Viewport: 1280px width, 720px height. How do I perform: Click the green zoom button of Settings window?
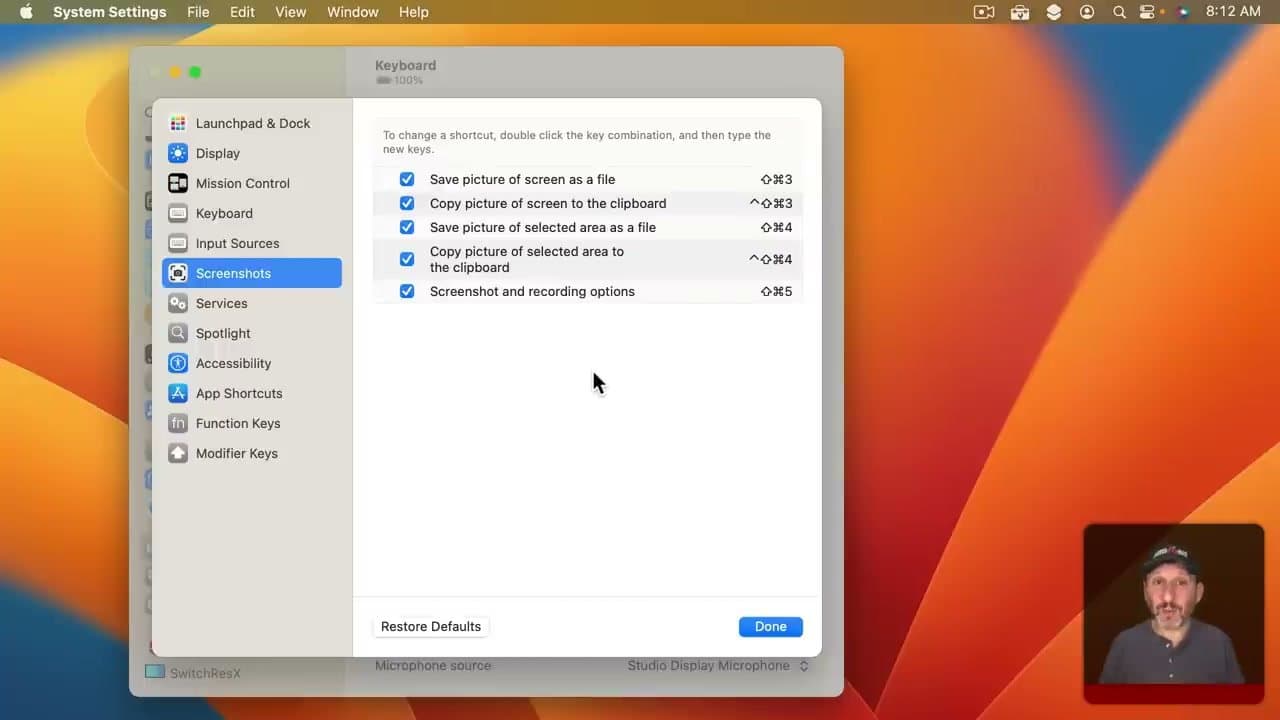click(x=195, y=72)
